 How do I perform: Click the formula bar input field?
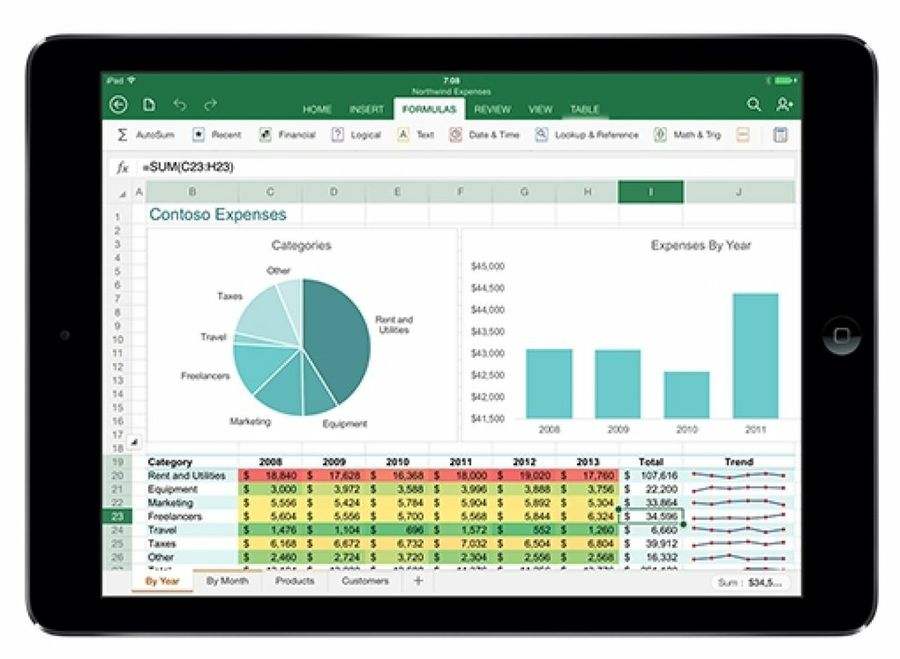460,167
